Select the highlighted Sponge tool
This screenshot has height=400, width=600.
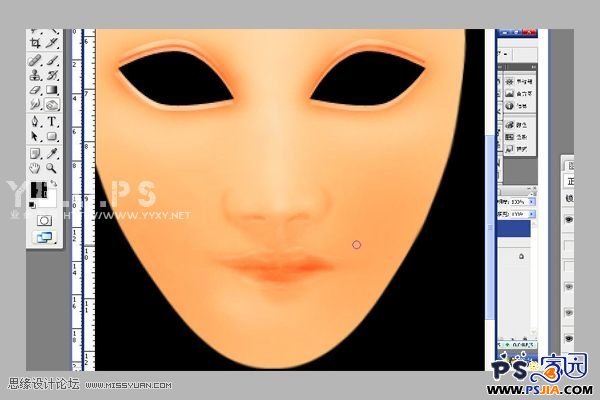[x=52, y=104]
